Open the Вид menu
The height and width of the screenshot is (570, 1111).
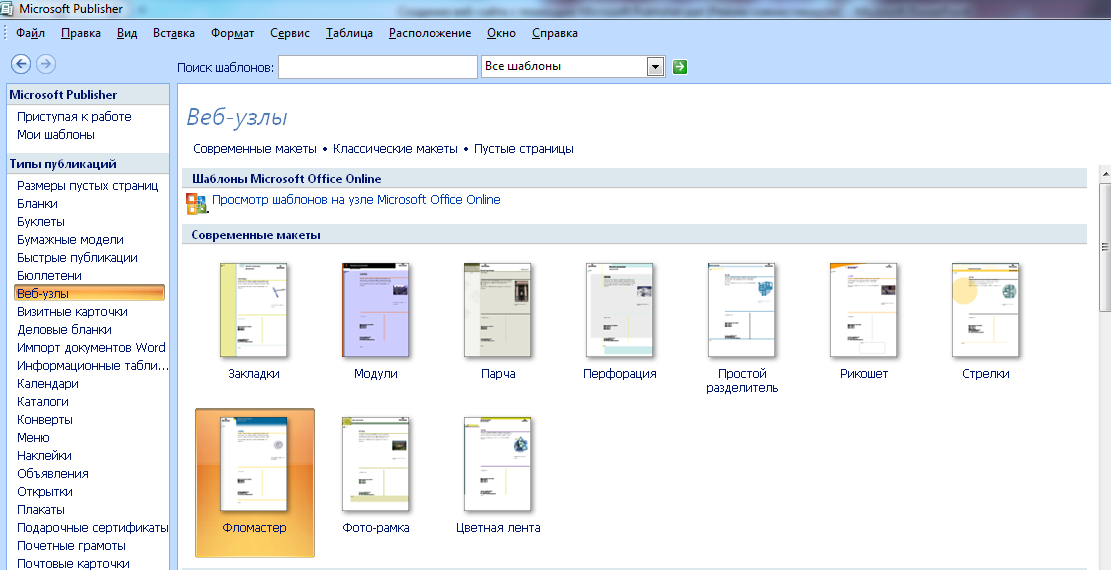click(127, 33)
